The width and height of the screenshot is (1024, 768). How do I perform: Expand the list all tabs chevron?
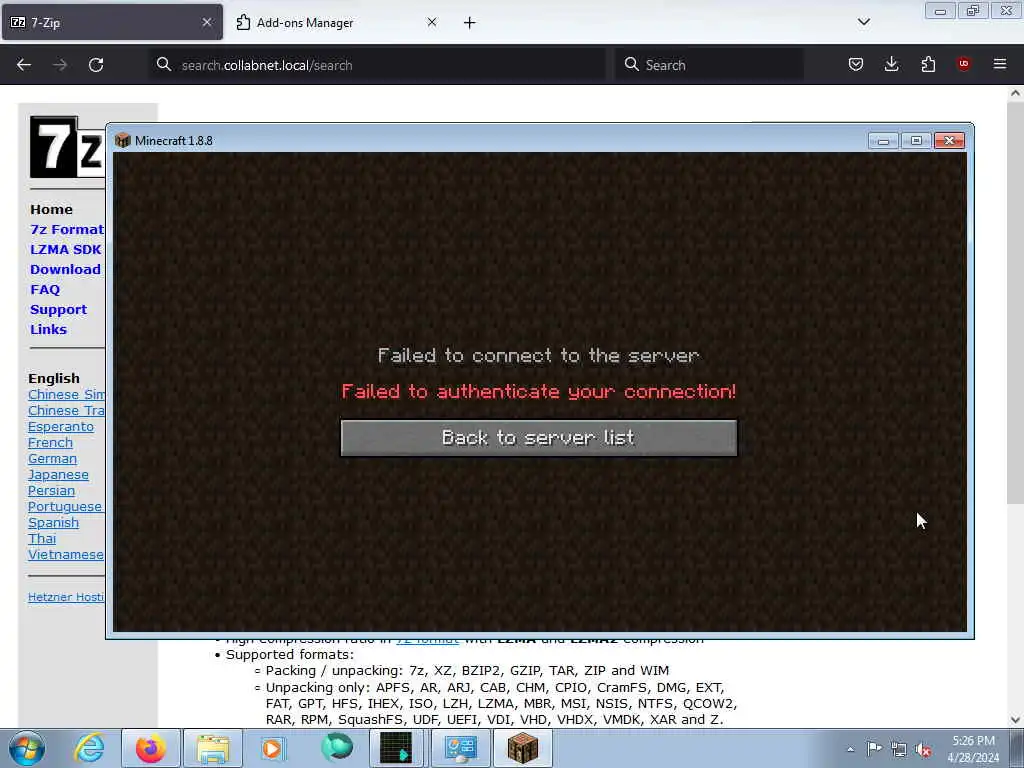[x=864, y=22]
